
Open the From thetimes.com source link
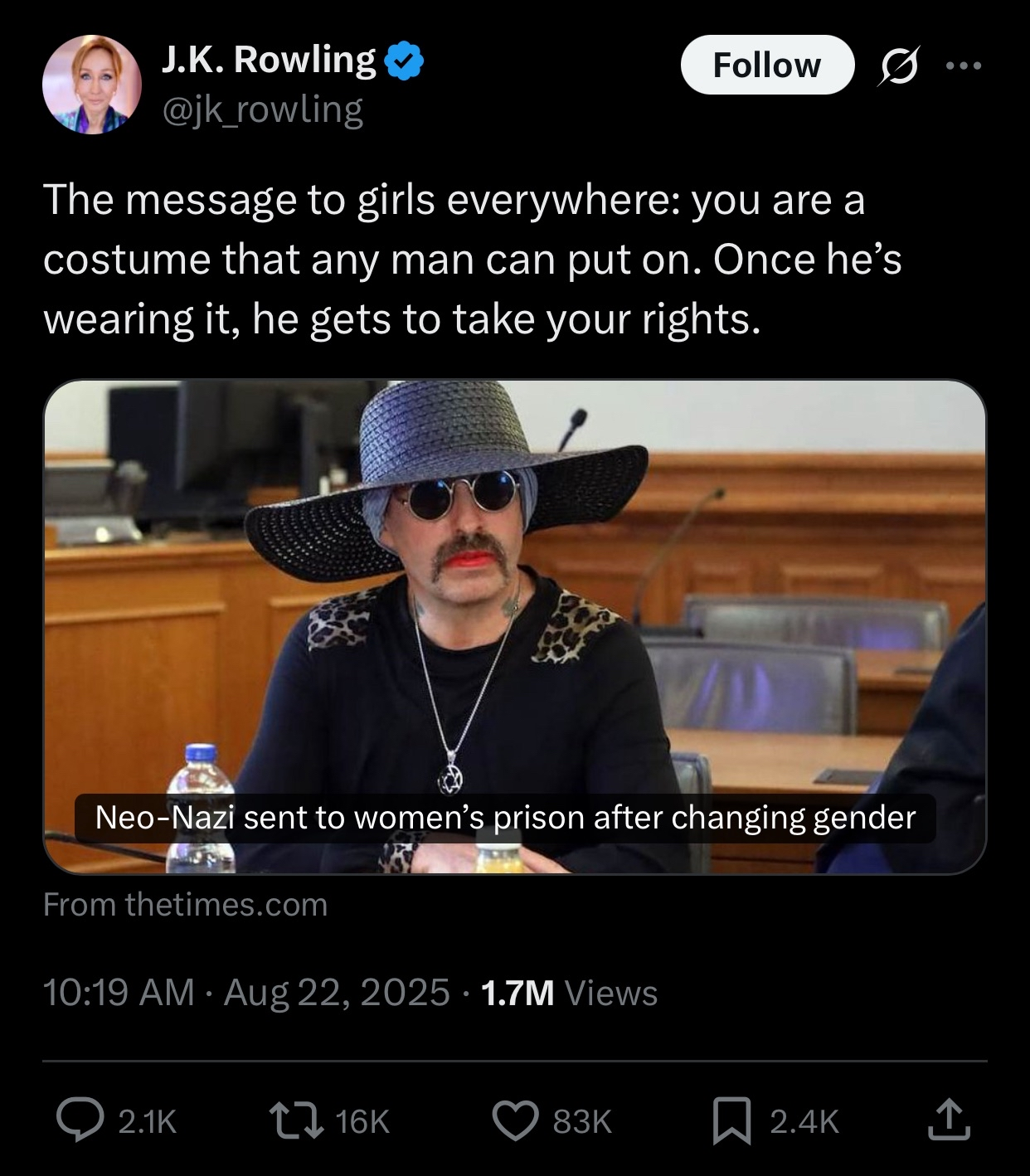coord(186,904)
